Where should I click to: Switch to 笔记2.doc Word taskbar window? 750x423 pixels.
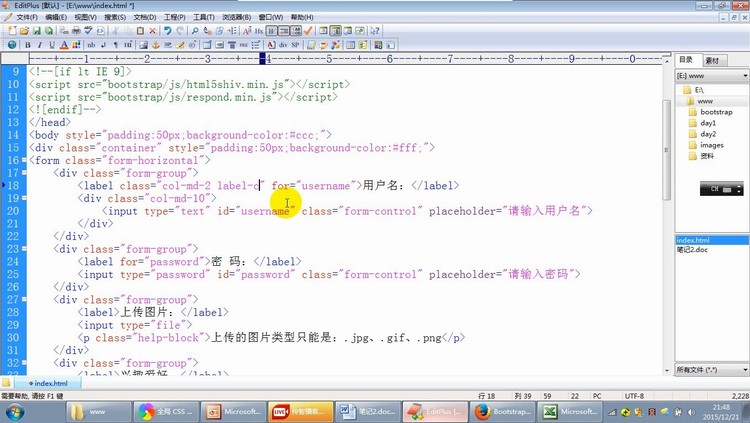(367, 412)
